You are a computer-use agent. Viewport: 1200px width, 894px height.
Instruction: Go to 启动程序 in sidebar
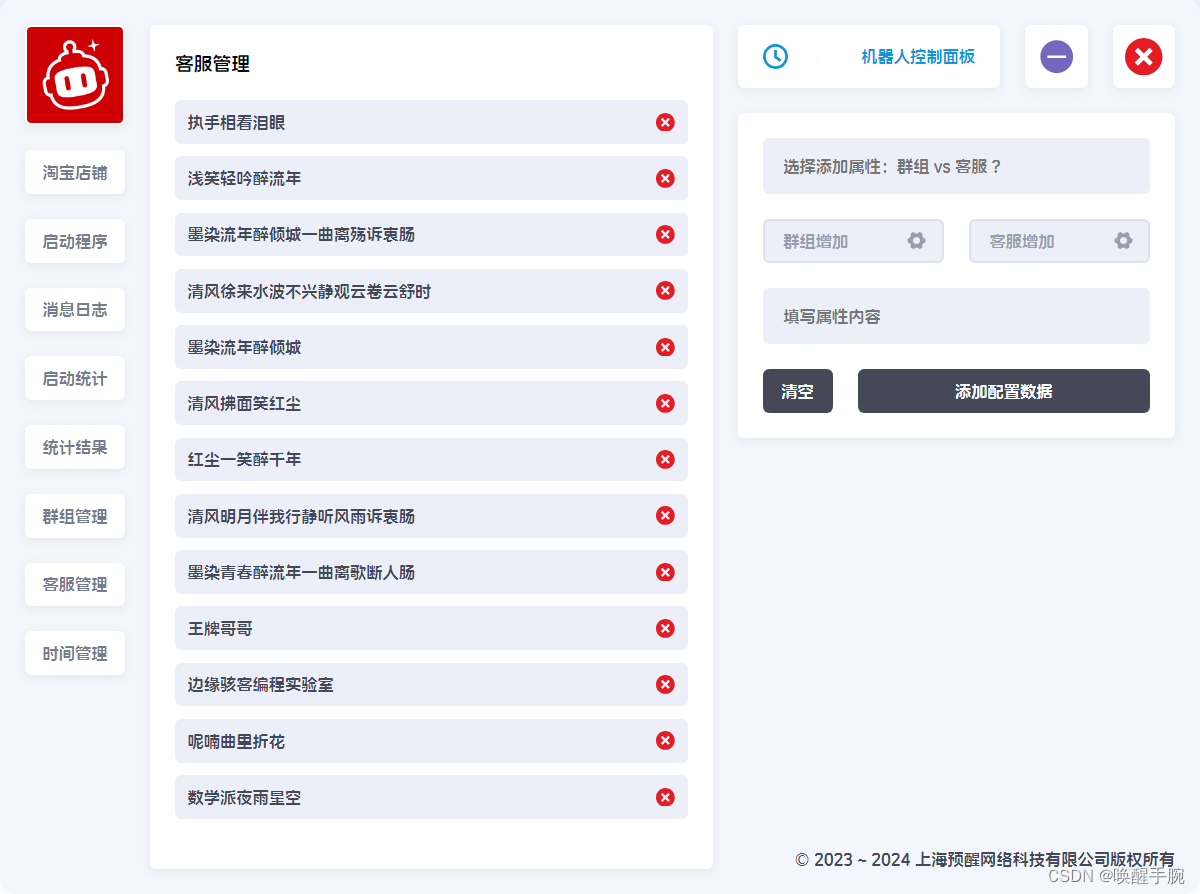[x=75, y=241]
